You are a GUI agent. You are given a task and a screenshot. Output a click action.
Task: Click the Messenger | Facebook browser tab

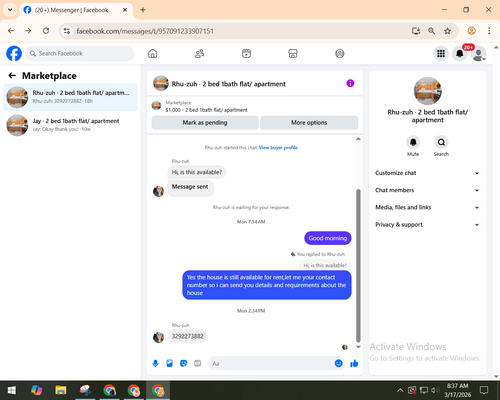click(x=76, y=10)
